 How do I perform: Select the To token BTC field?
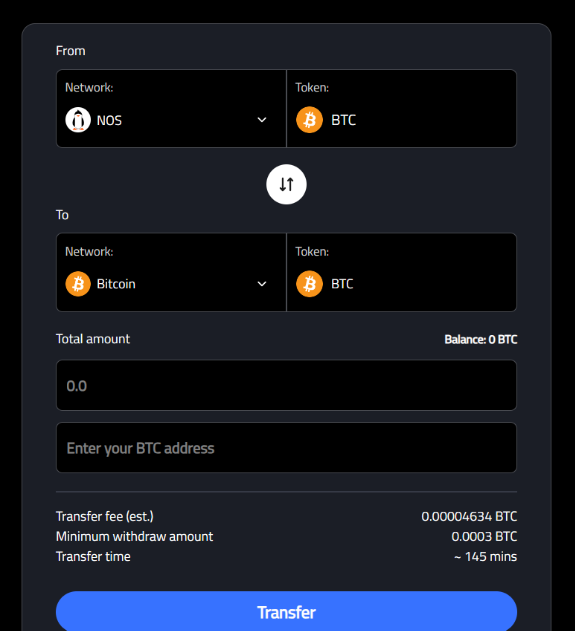point(402,272)
